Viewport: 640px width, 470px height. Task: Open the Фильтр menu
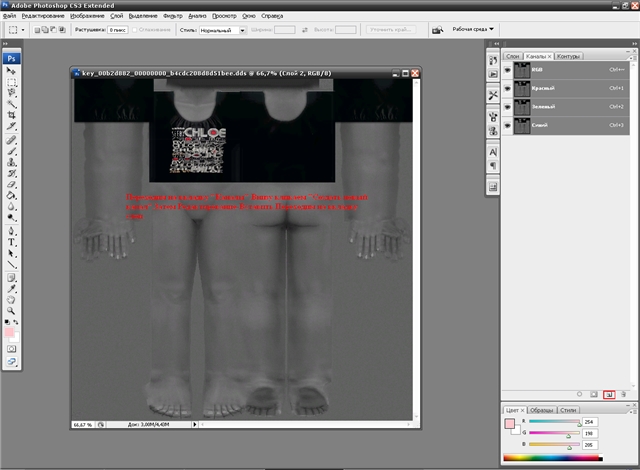pos(172,16)
